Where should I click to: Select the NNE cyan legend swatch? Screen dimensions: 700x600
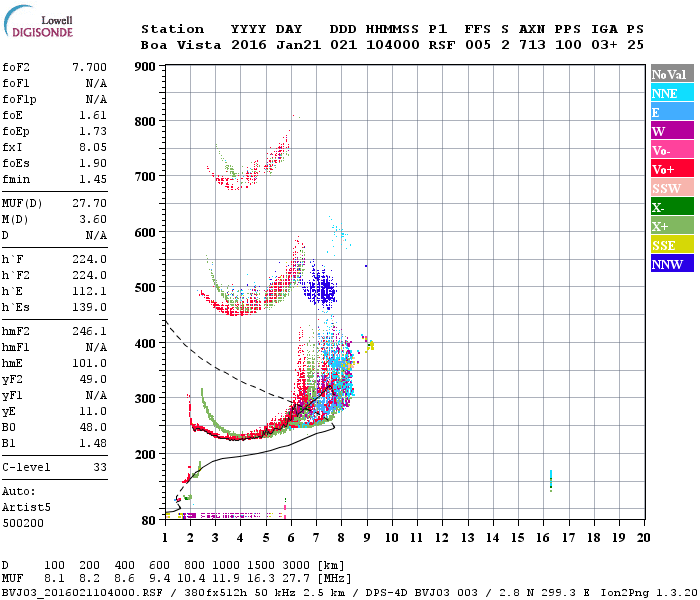(x=672, y=93)
